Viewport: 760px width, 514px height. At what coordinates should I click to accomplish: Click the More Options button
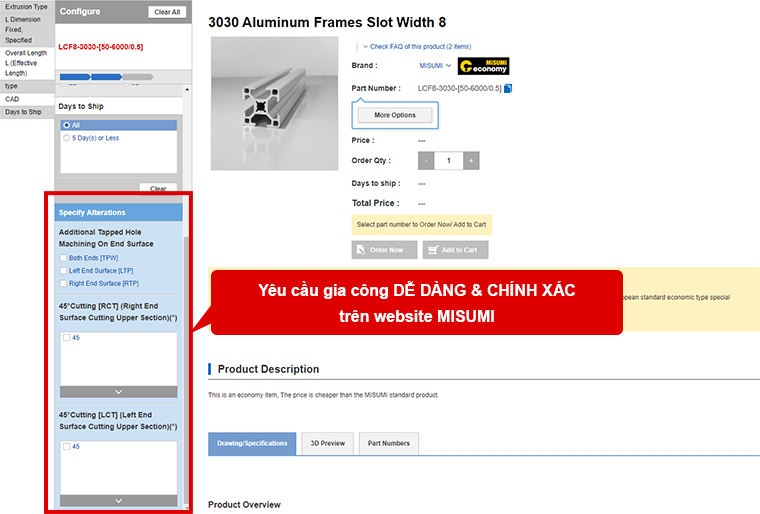tap(395, 115)
